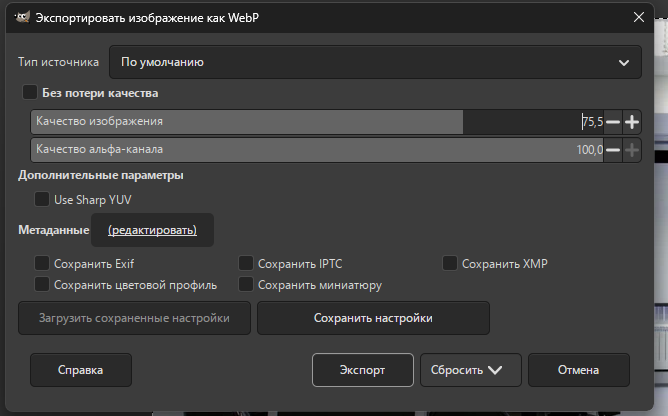Viewport: 668px width, 416px height.
Task: Toggle the Сохранить миниатюру checkbox
Action: point(246,284)
